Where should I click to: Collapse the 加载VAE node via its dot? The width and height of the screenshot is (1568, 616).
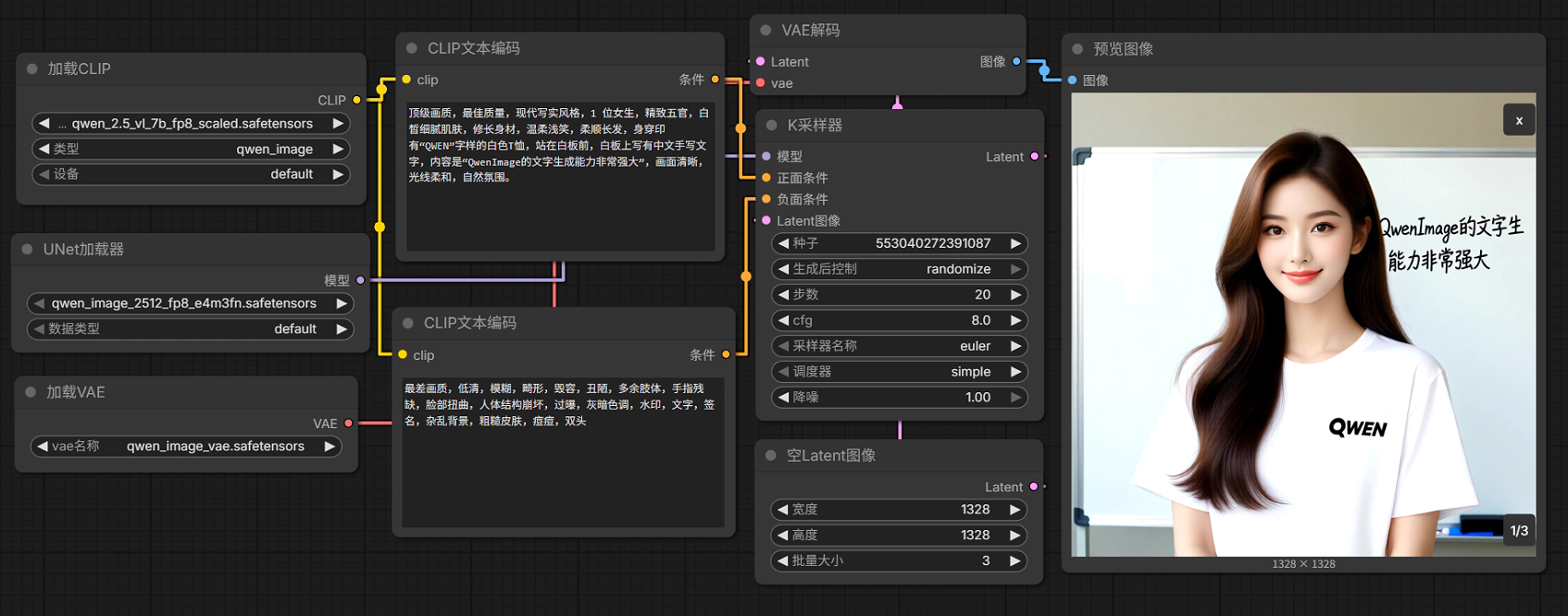[x=31, y=392]
